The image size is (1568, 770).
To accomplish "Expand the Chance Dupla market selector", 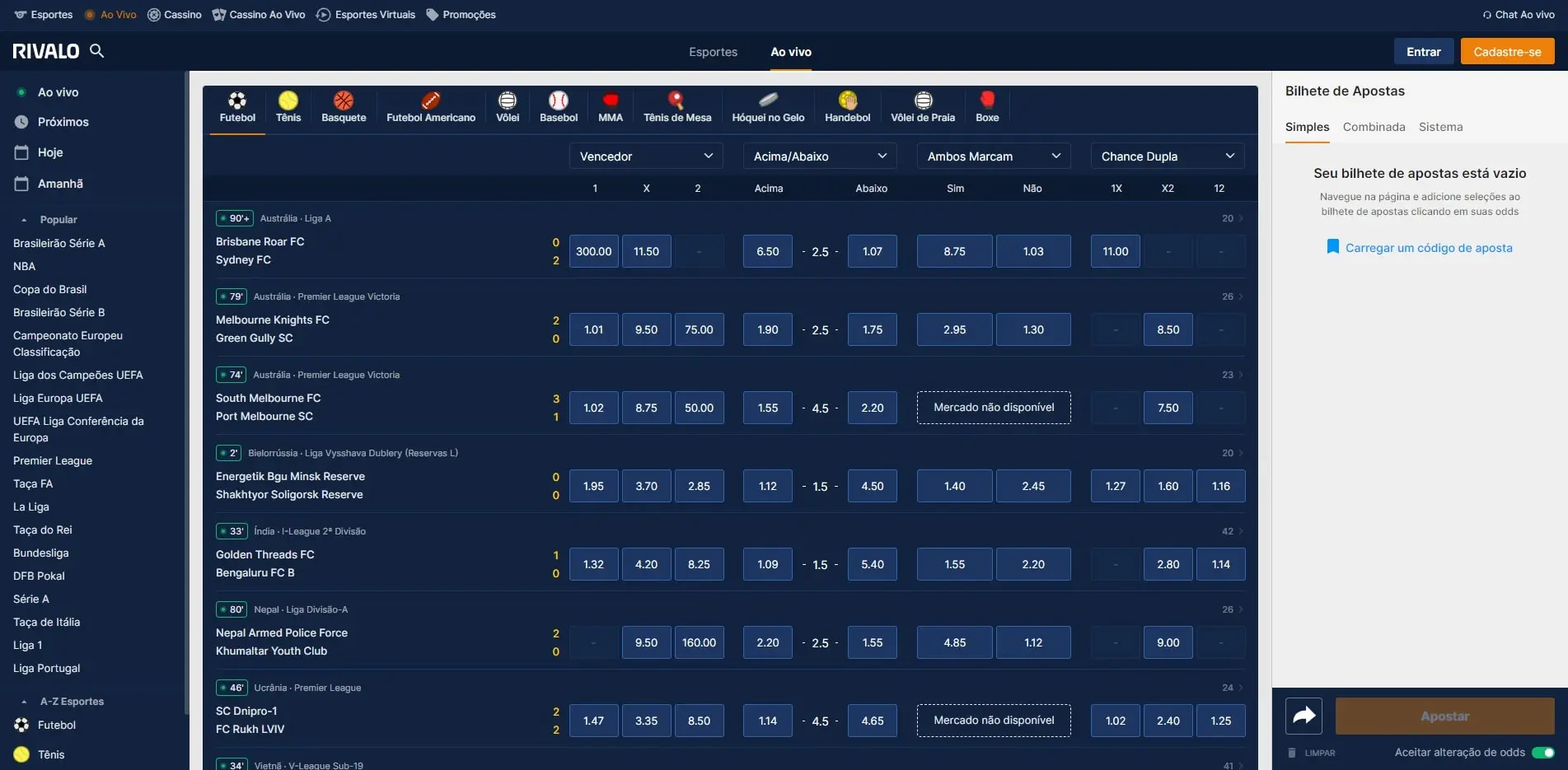I will coord(1167,156).
